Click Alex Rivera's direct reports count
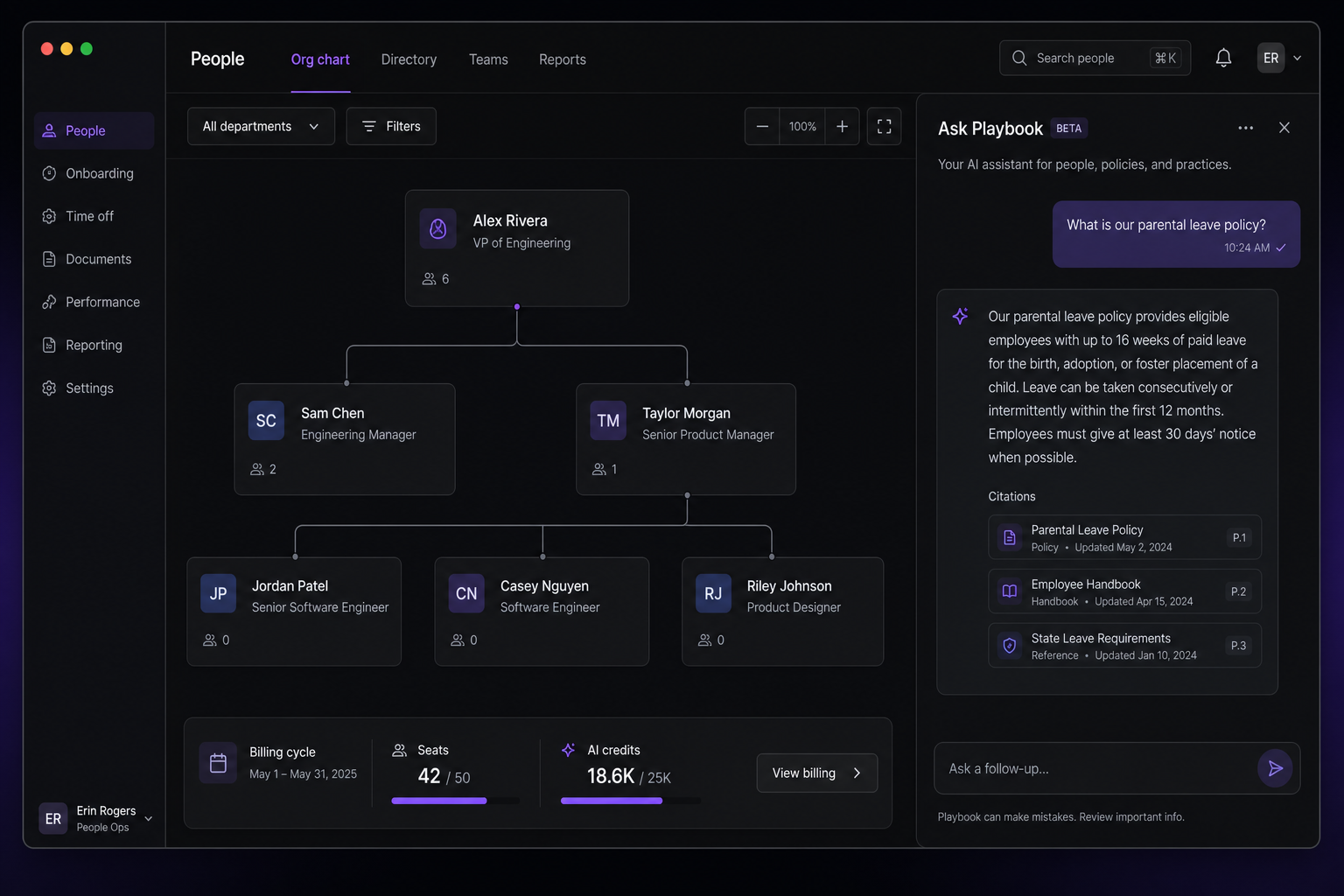 [436, 278]
